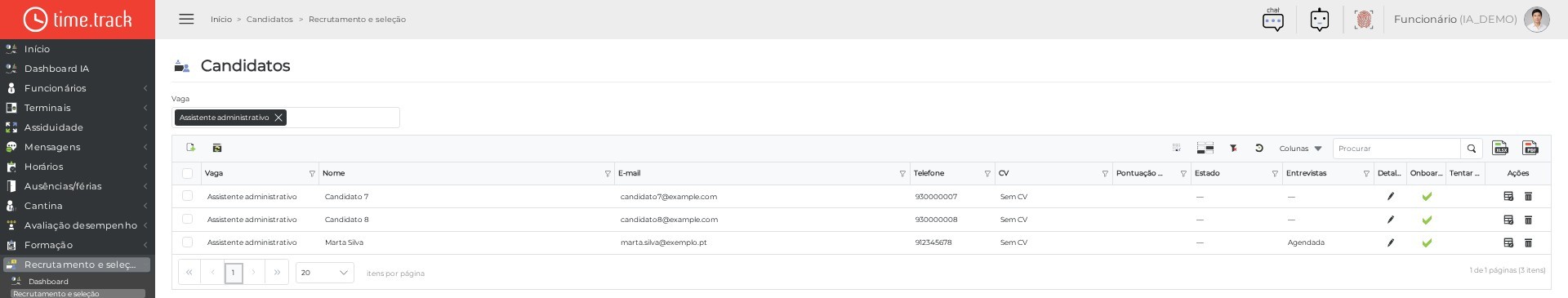
Task: Reset the grid with the refresh icon
Action: pos(1259,148)
